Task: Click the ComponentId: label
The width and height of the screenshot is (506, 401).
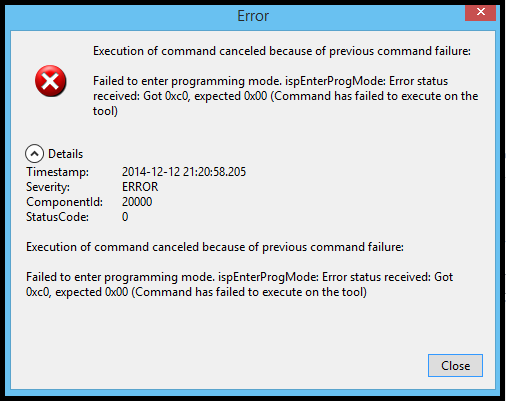Action: point(65,202)
